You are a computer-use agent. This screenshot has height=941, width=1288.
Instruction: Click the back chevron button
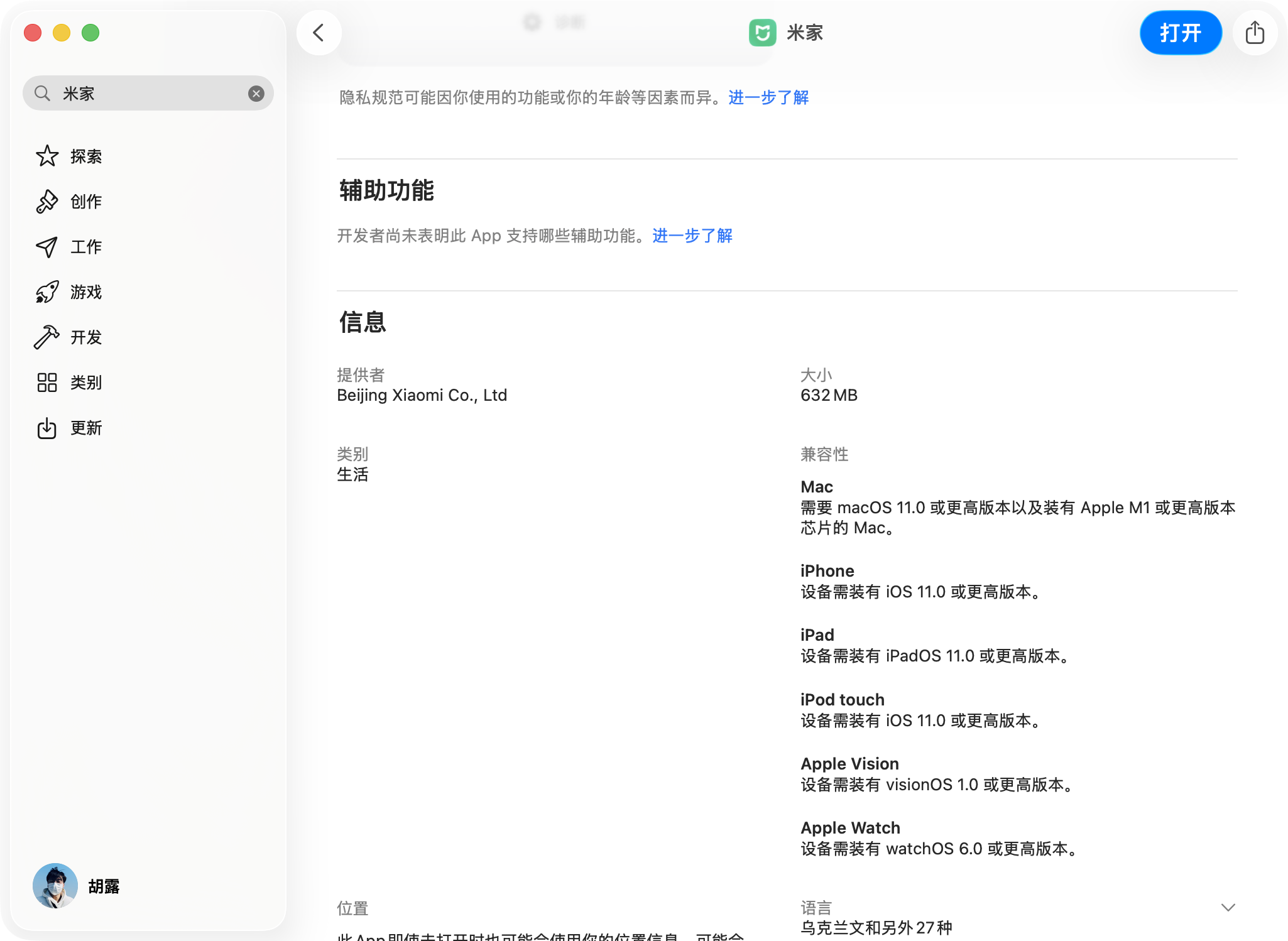(319, 33)
